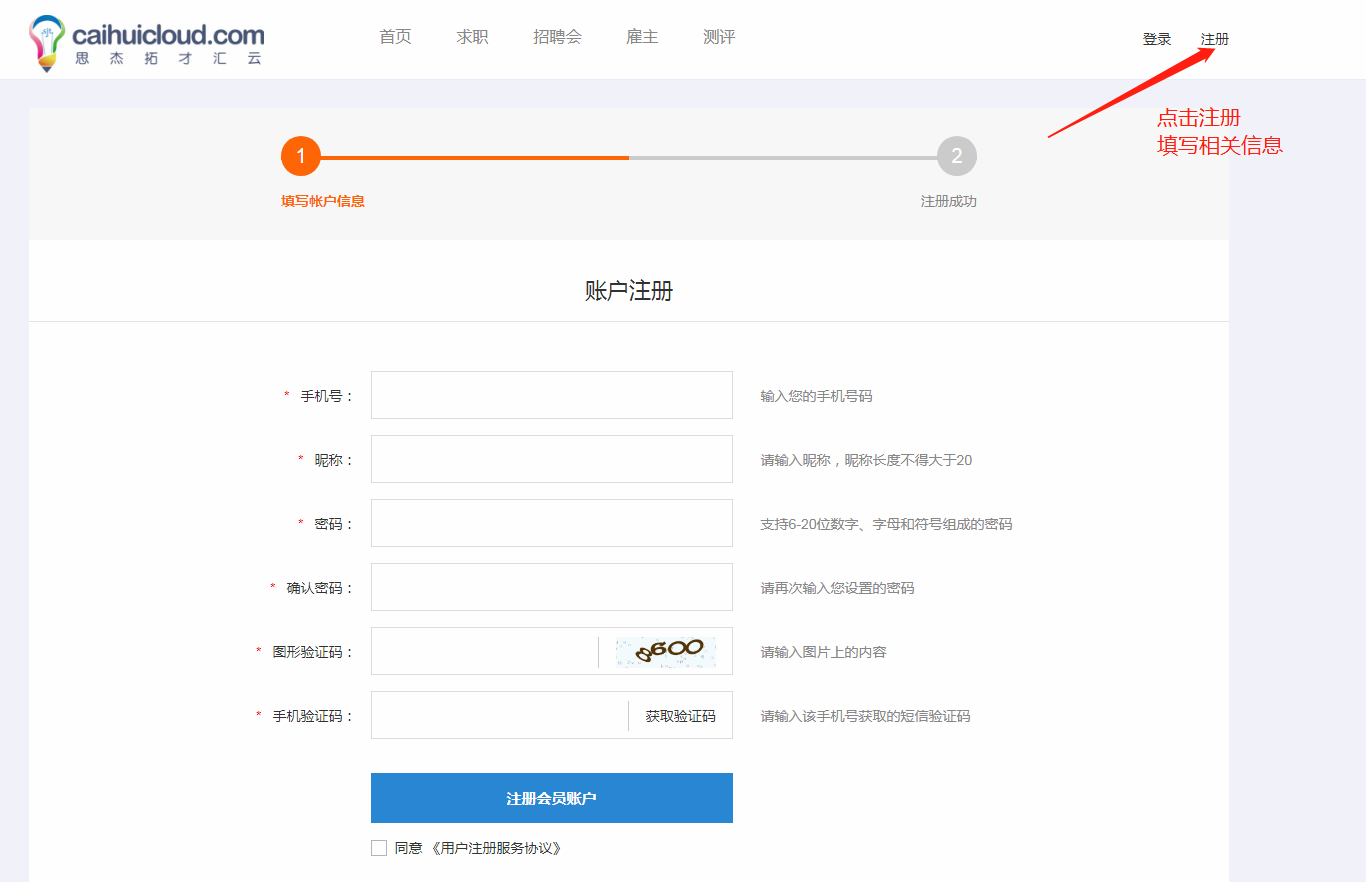This screenshot has height=882, width=1366.
Task: Tick the agree to user agreement checkbox
Action: pos(379,848)
